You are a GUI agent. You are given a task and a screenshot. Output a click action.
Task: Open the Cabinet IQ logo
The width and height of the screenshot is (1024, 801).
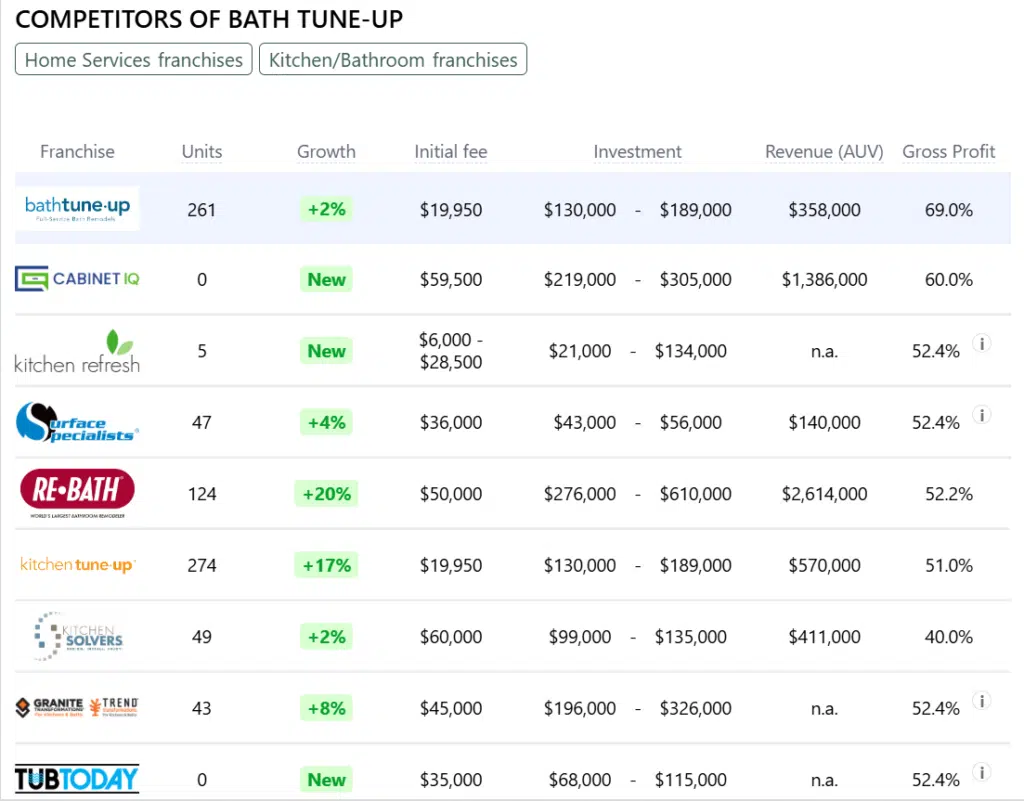click(x=77, y=279)
